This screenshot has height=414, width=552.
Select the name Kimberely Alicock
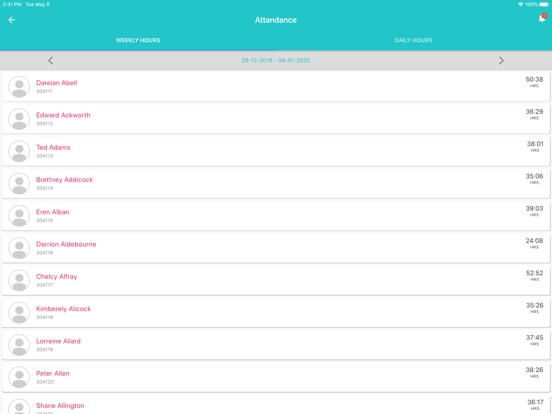63,309
